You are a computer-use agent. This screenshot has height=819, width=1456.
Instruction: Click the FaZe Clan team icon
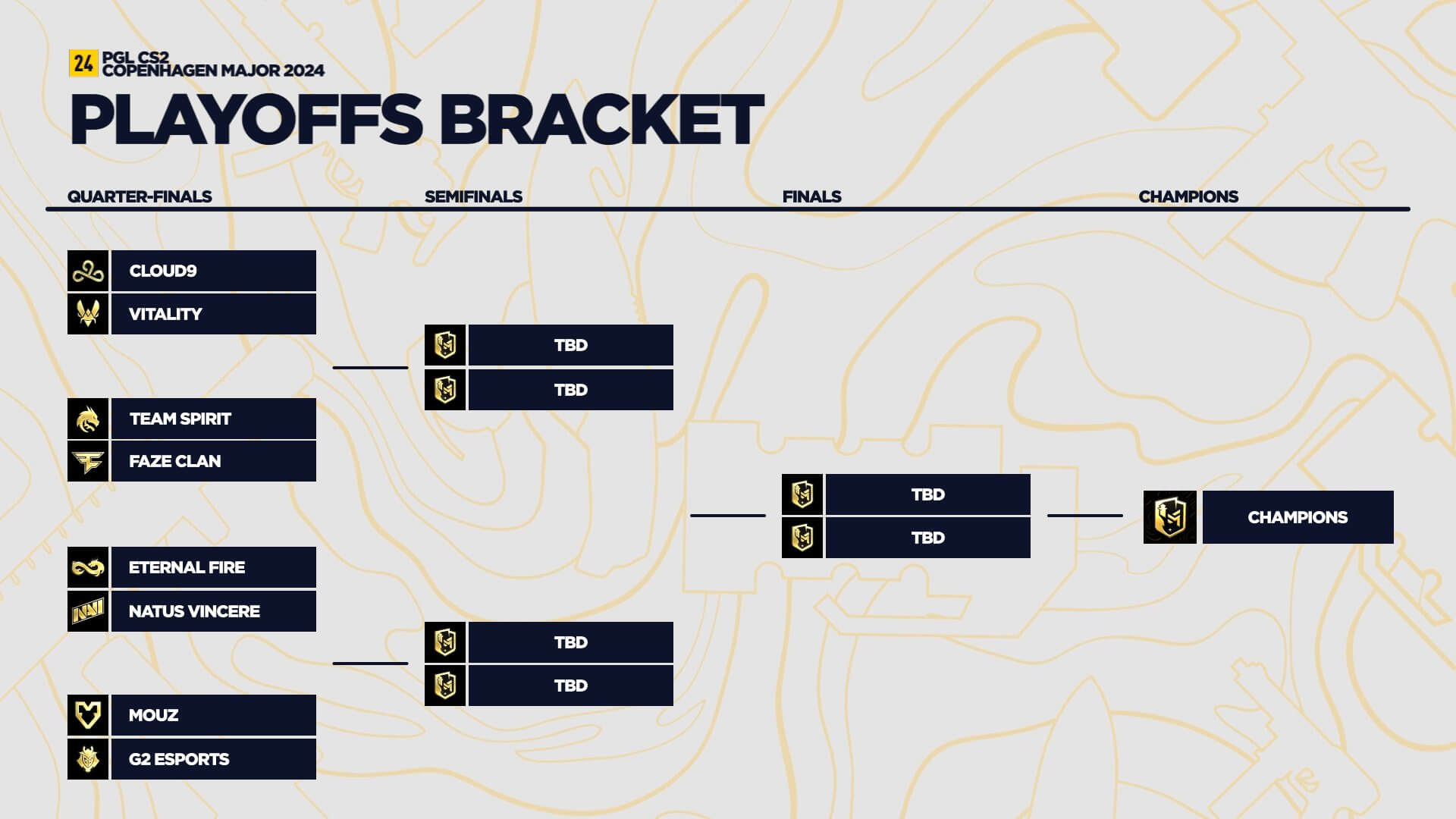click(x=88, y=461)
